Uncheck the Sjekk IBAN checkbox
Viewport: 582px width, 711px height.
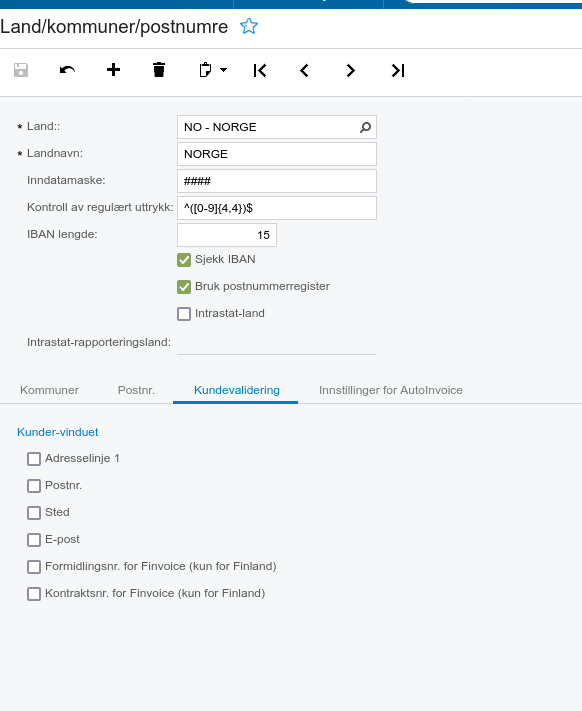point(184,260)
